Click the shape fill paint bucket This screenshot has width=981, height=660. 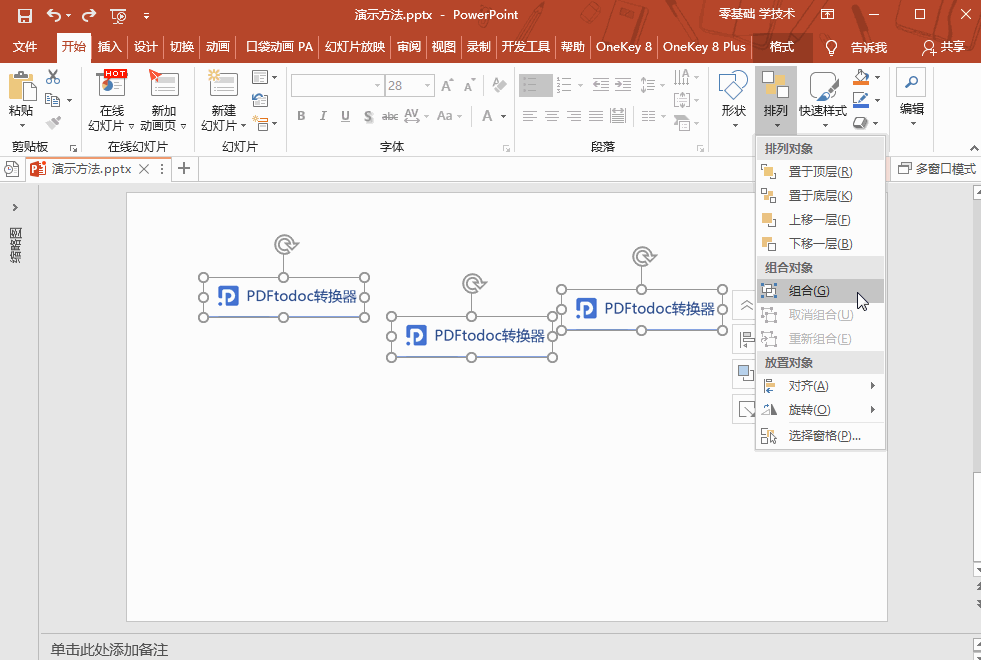coord(862,78)
